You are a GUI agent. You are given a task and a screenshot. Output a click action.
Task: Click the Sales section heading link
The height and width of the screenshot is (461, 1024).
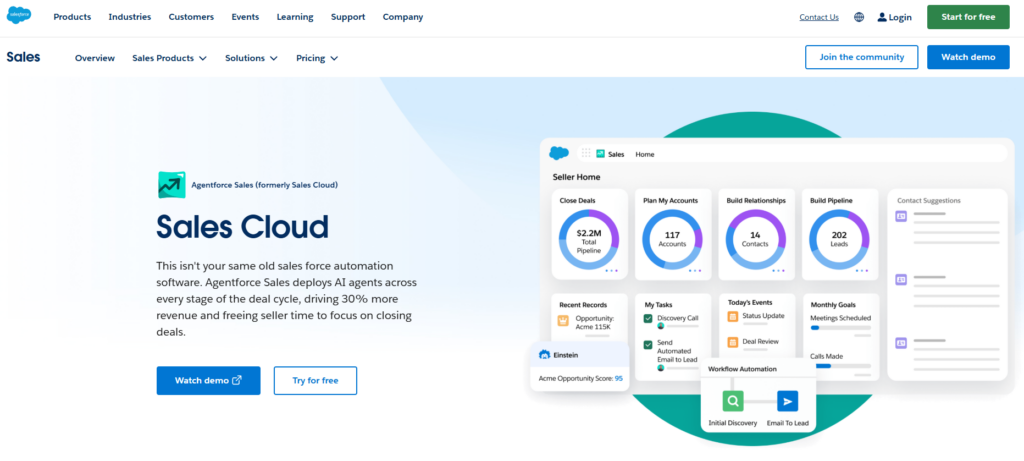coord(24,57)
